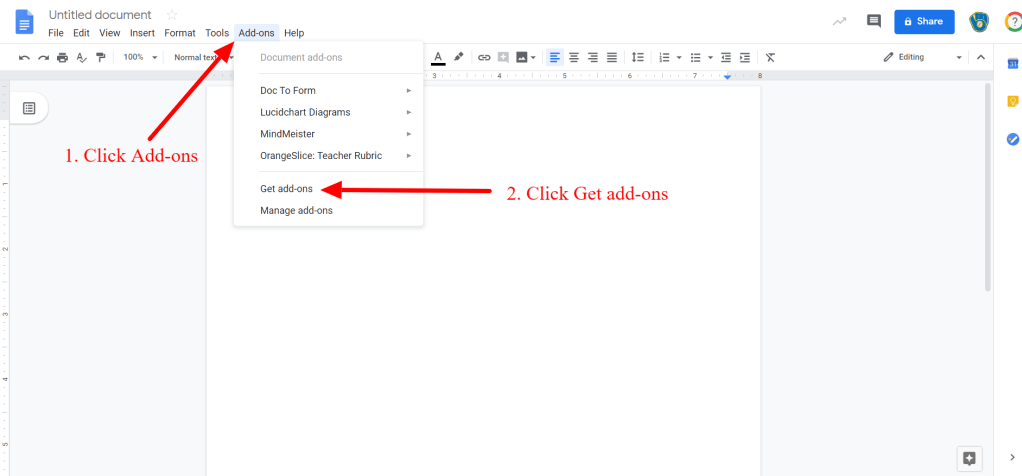Open comment history speech bubble icon
1022x476 pixels.
point(873,21)
